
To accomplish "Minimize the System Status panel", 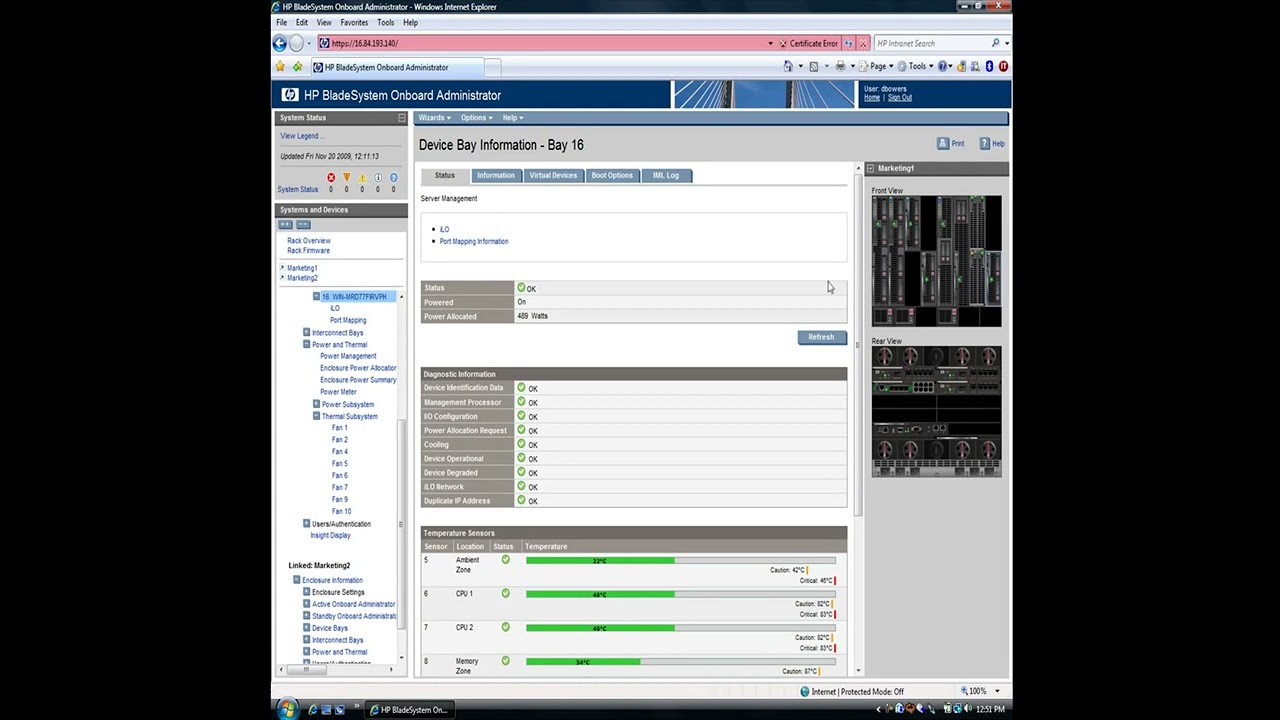I will point(402,118).
